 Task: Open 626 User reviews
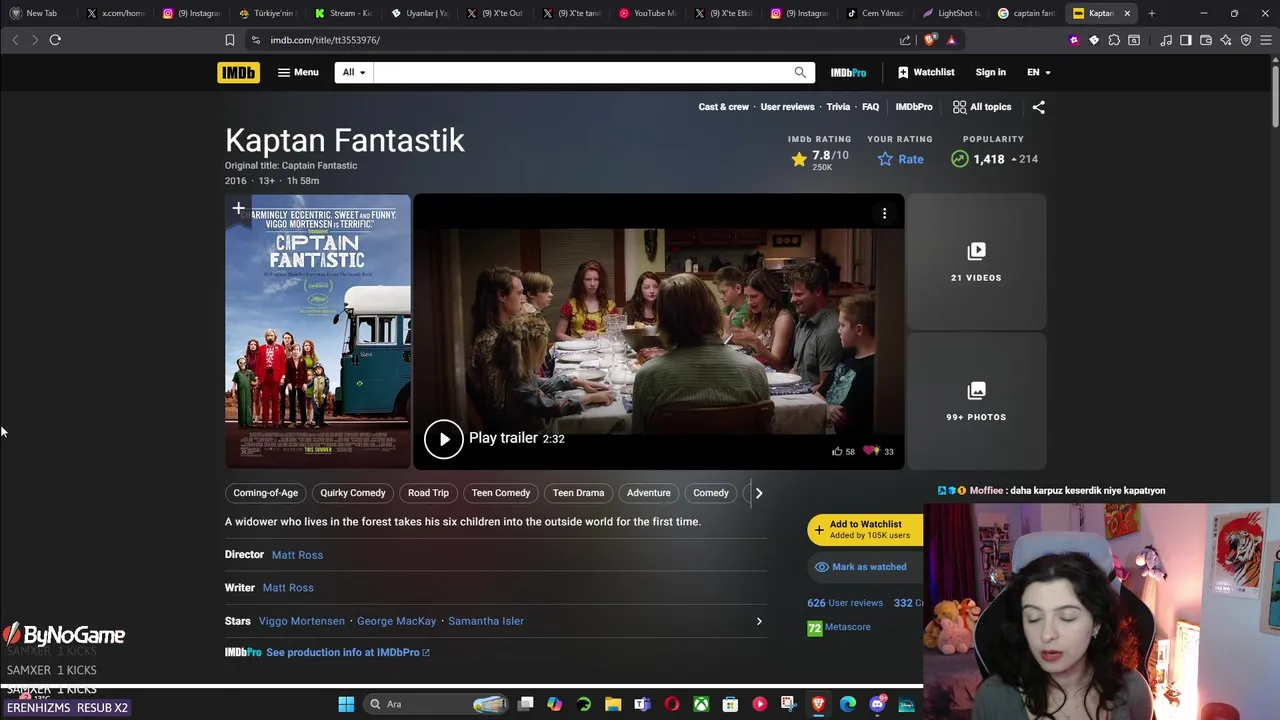click(x=845, y=603)
